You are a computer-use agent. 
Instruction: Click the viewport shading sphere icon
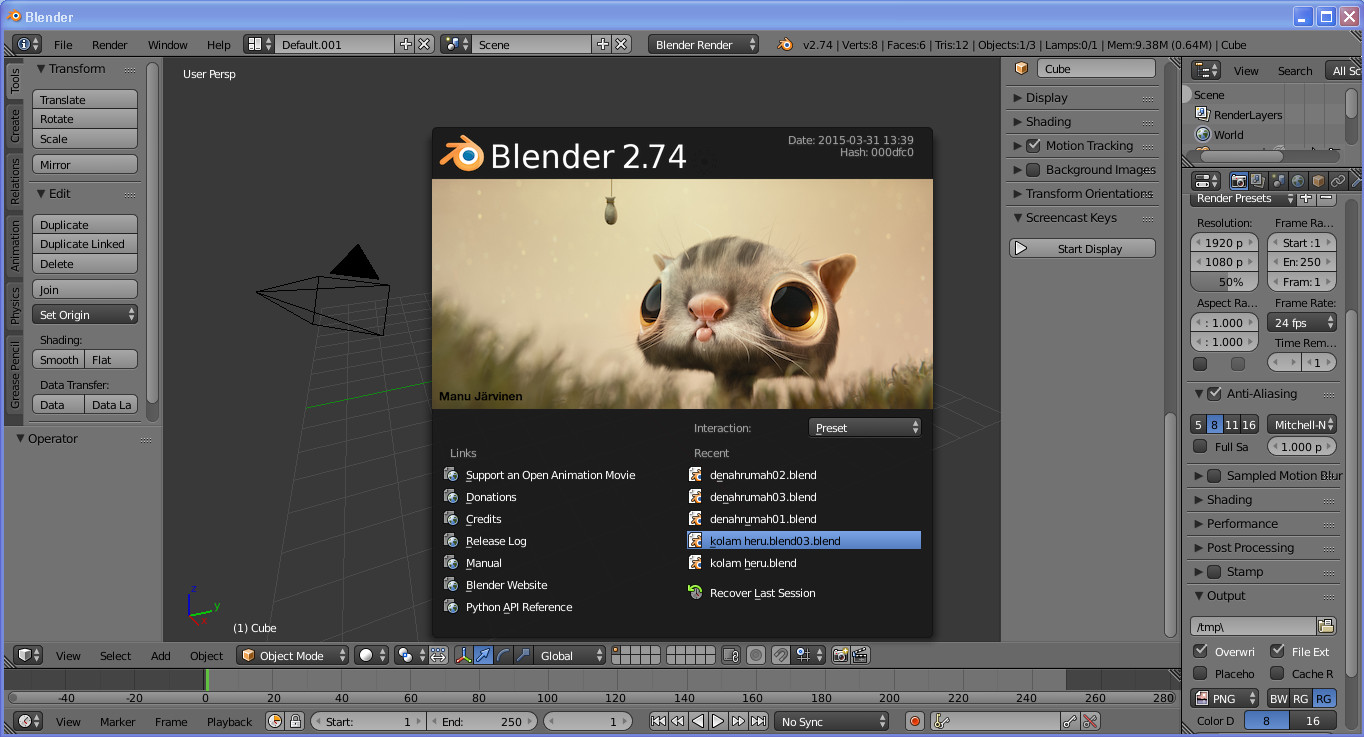[x=373, y=656]
